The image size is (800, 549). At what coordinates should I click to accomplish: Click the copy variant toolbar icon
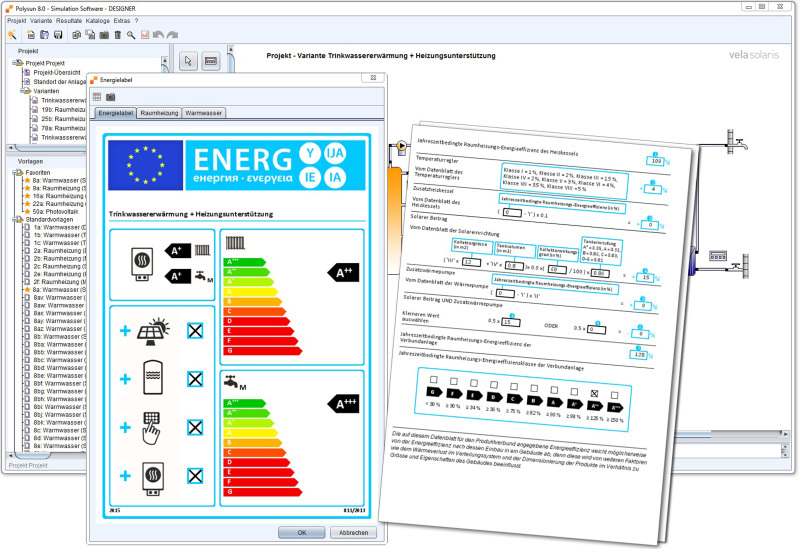point(77,35)
